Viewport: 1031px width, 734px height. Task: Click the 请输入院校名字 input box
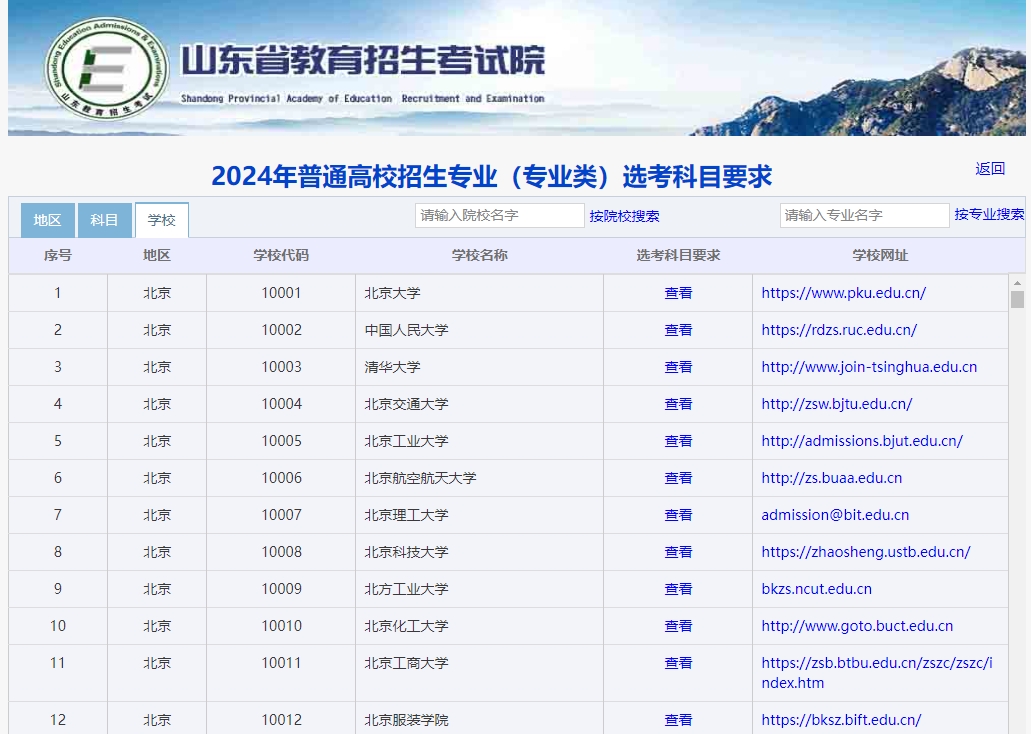click(499, 215)
